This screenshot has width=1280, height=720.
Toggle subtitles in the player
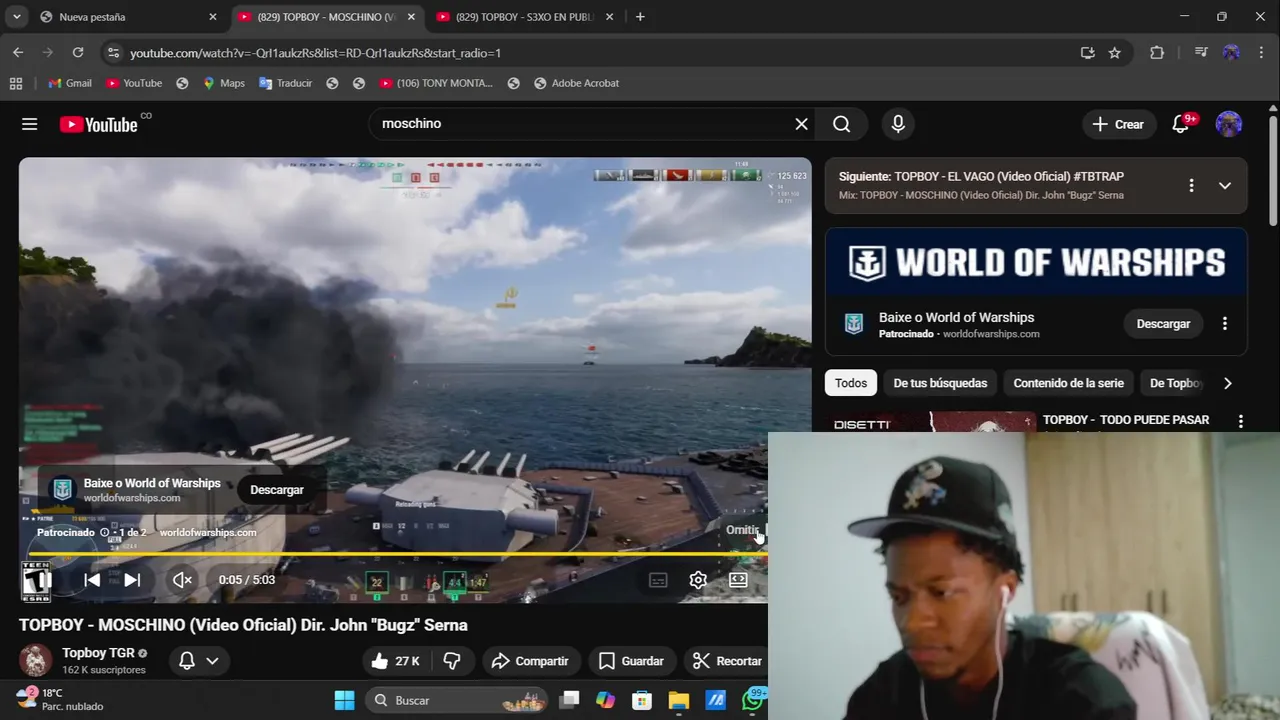pos(658,580)
